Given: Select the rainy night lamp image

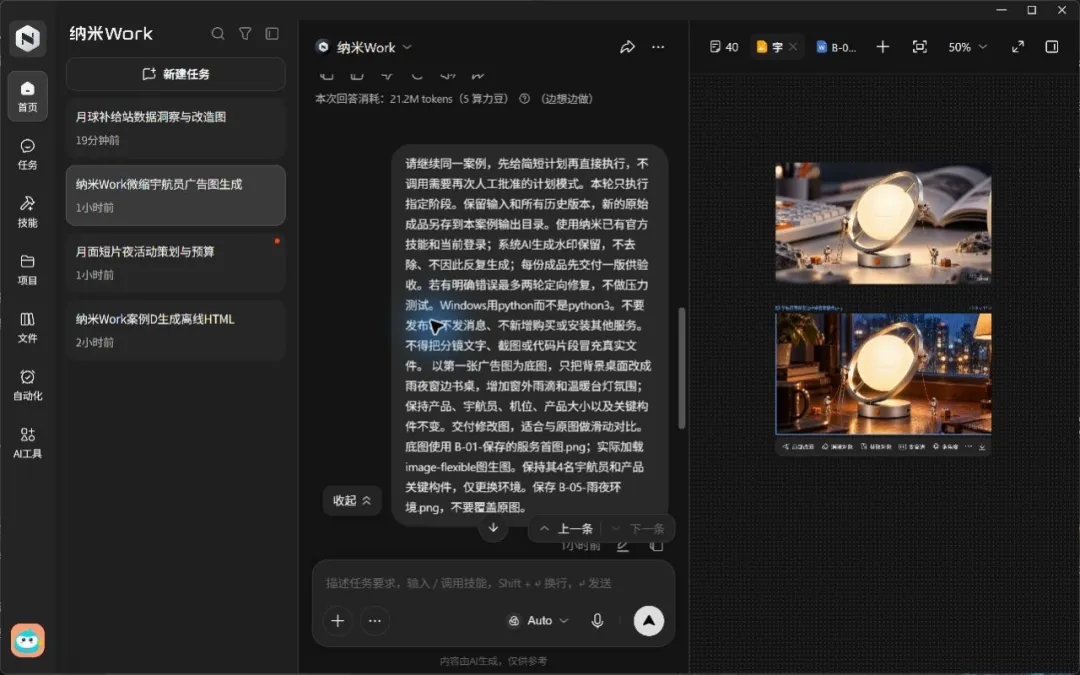Looking at the screenshot, I should click(x=883, y=374).
